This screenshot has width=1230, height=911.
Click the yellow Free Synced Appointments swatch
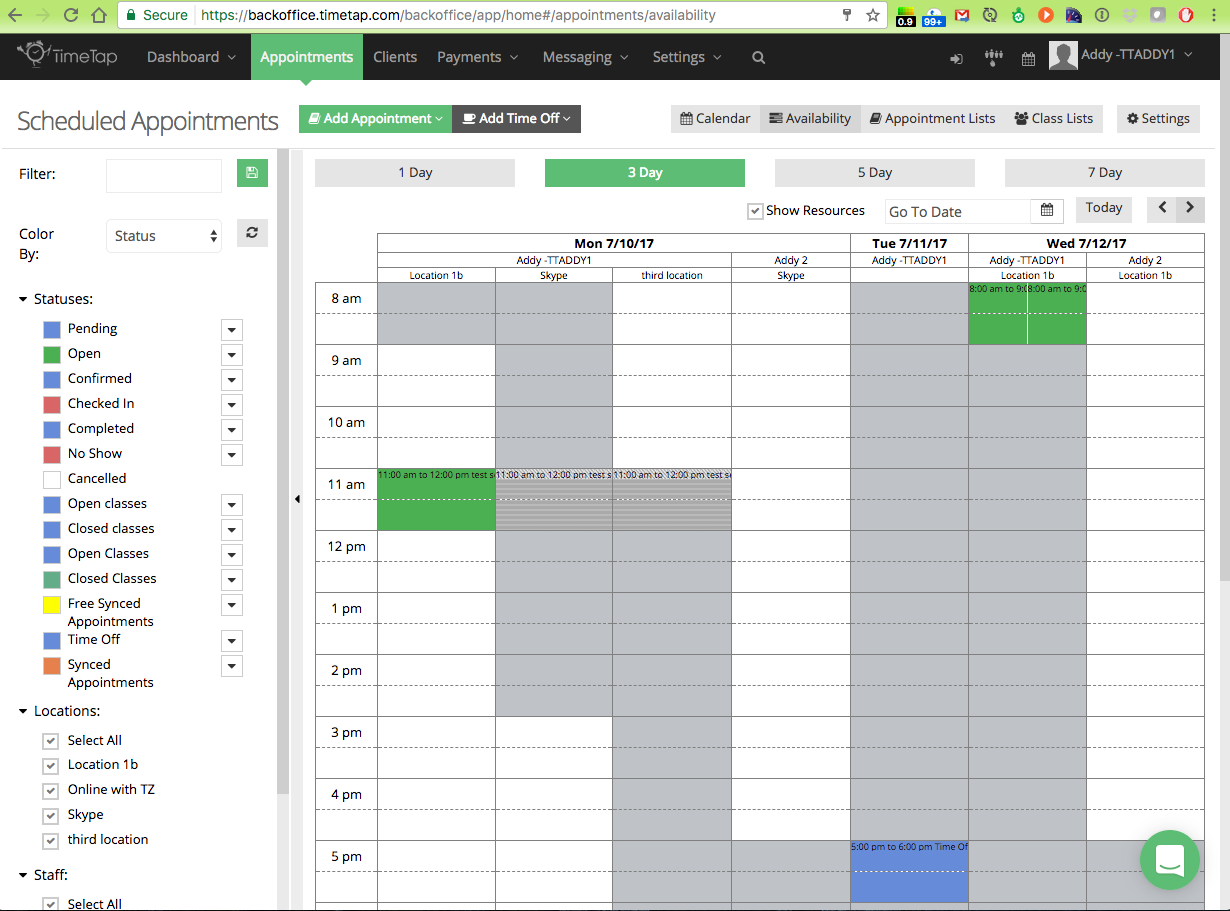pyautogui.click(x=52, y=605)
